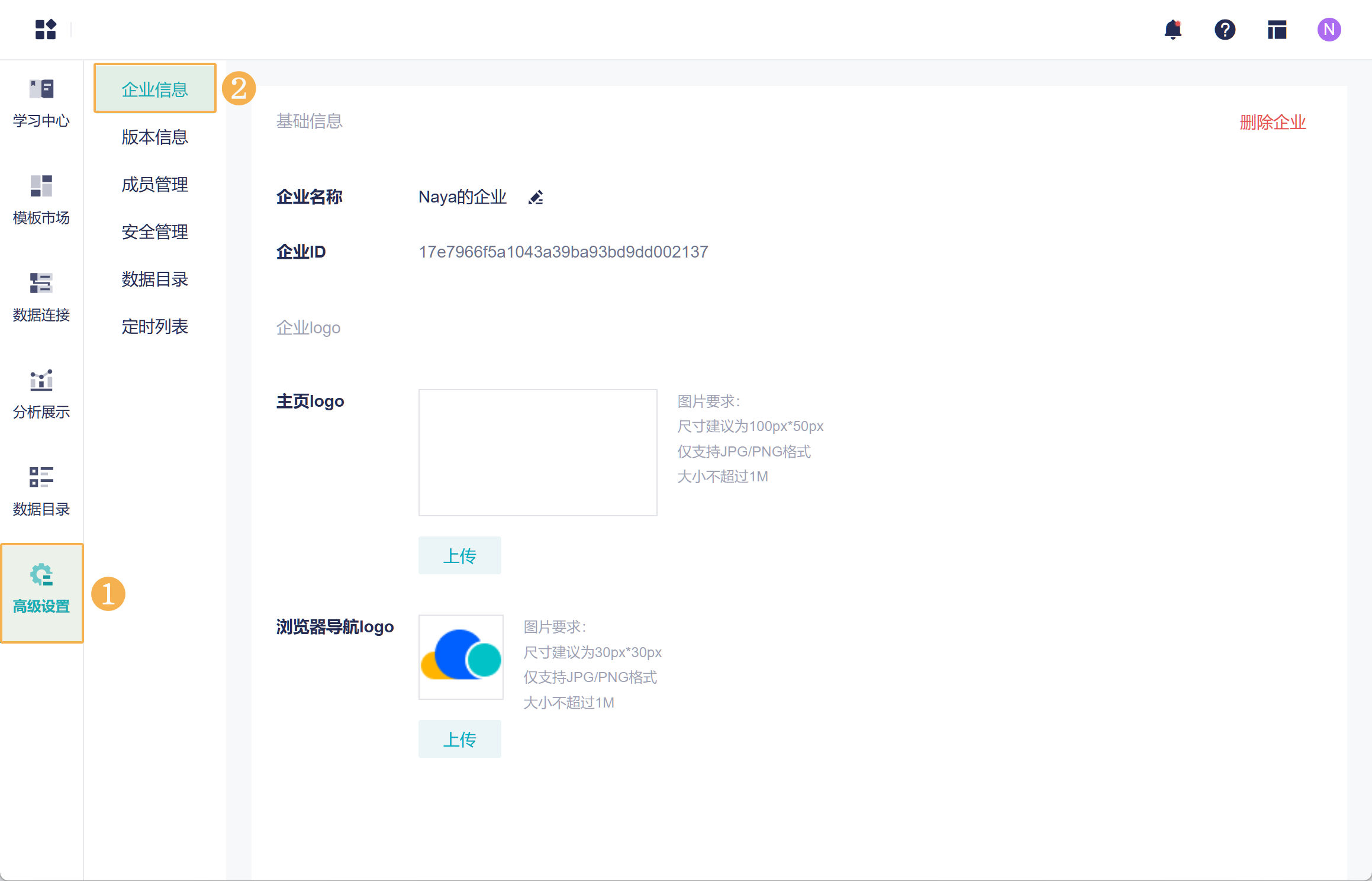Click the layout template icon in header
1372x881 pixels.
pos(1277,30)
